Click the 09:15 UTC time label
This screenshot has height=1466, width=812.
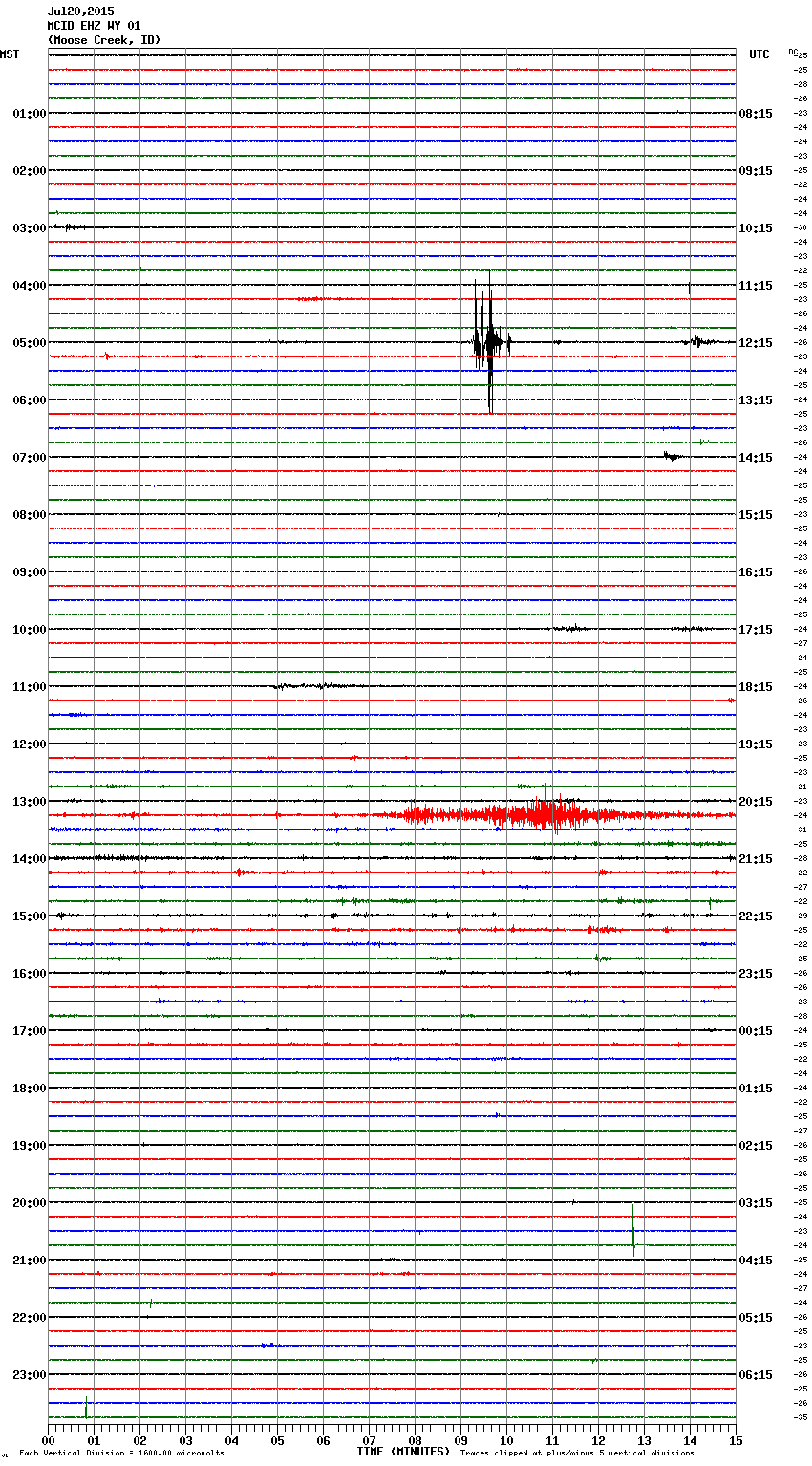coord(756,171)
